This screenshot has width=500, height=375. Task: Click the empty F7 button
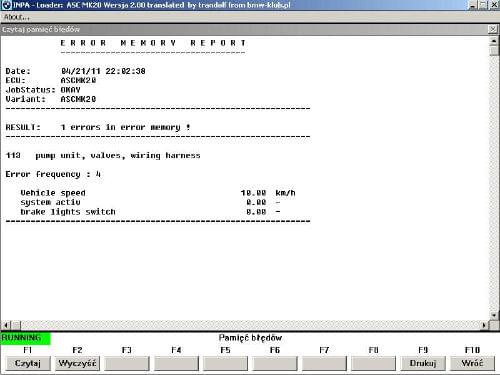pyautogui.click(x=324, y=363)
